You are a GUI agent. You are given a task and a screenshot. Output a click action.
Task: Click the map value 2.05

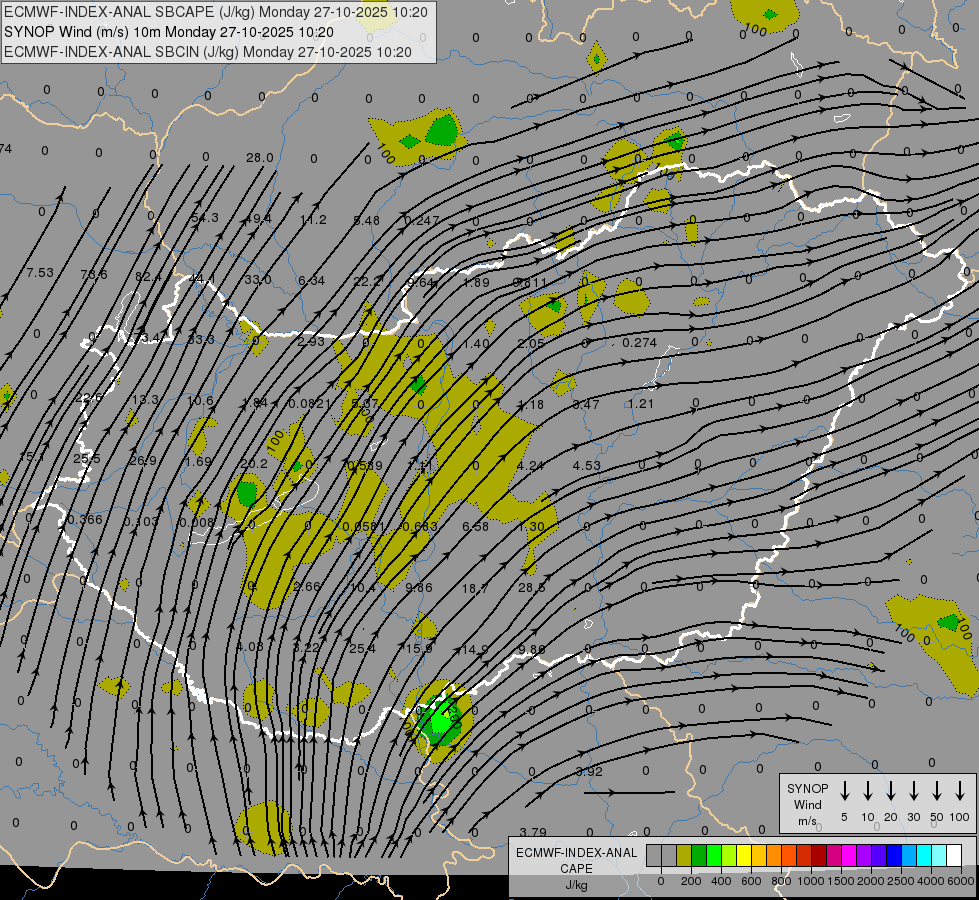[531, 344]
